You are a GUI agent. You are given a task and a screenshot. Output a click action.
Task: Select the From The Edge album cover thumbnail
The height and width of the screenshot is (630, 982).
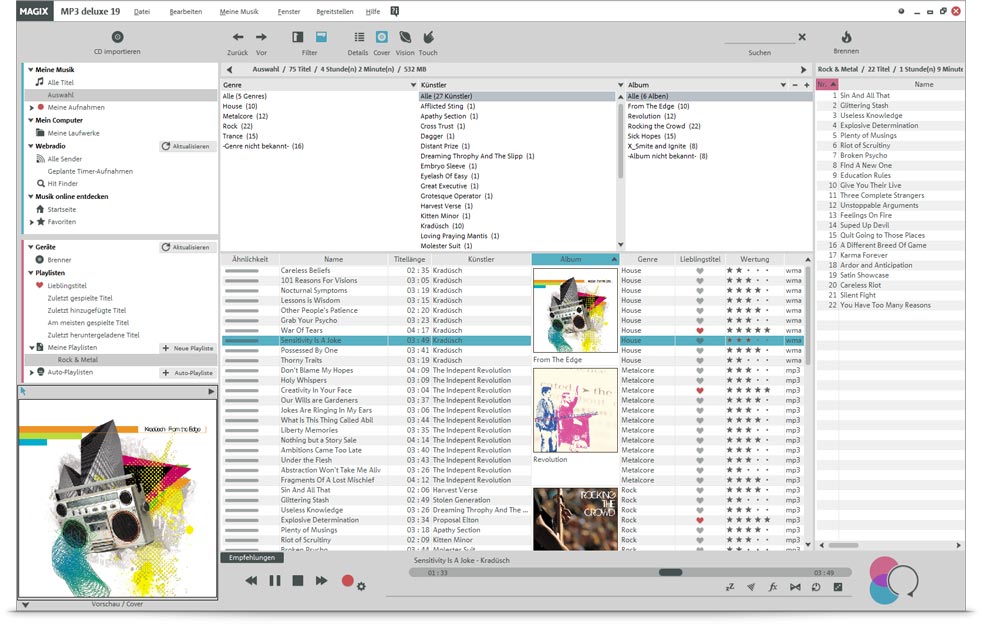click(575, 310)
